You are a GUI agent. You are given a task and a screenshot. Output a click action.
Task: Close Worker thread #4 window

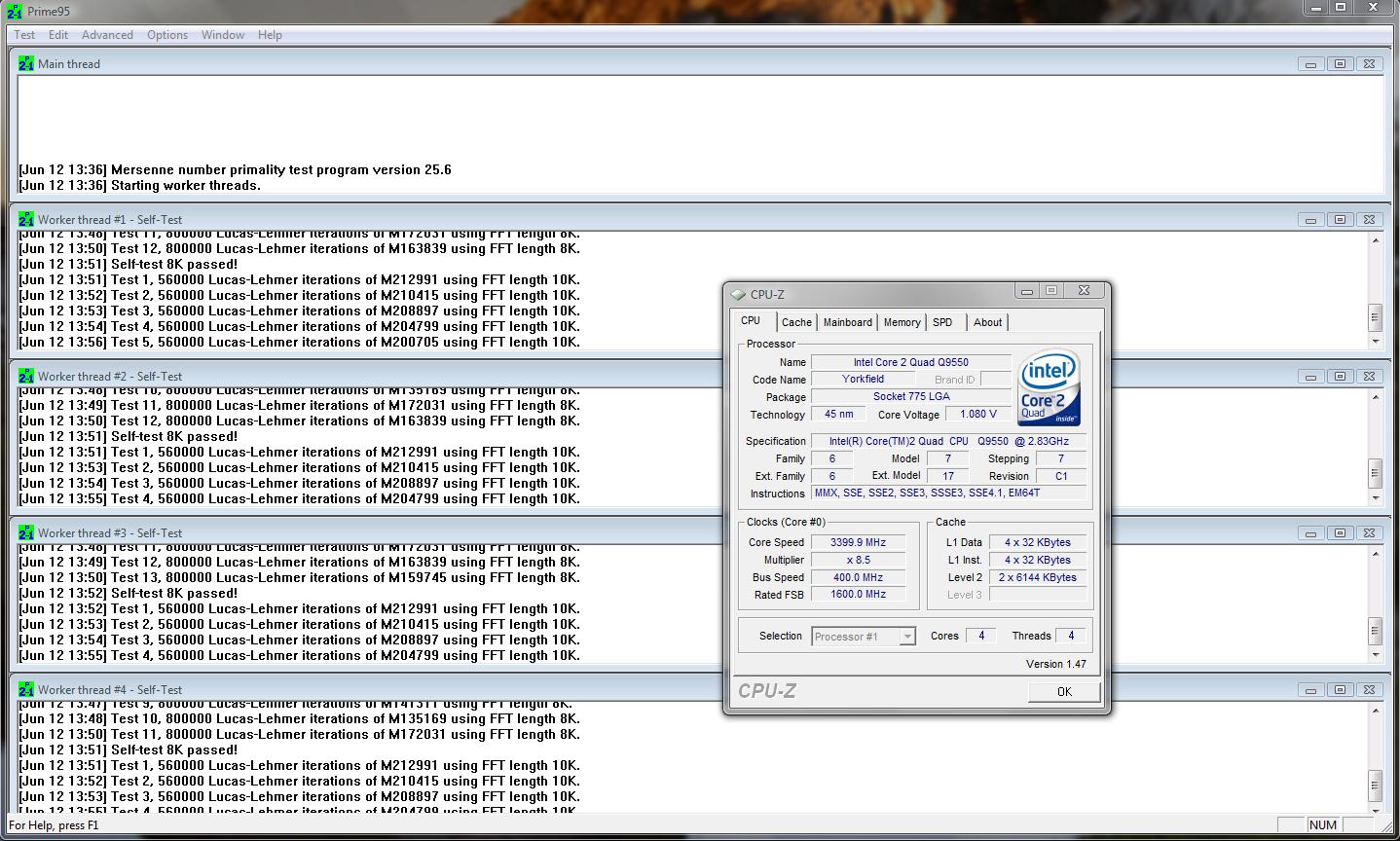[1369, 690]
